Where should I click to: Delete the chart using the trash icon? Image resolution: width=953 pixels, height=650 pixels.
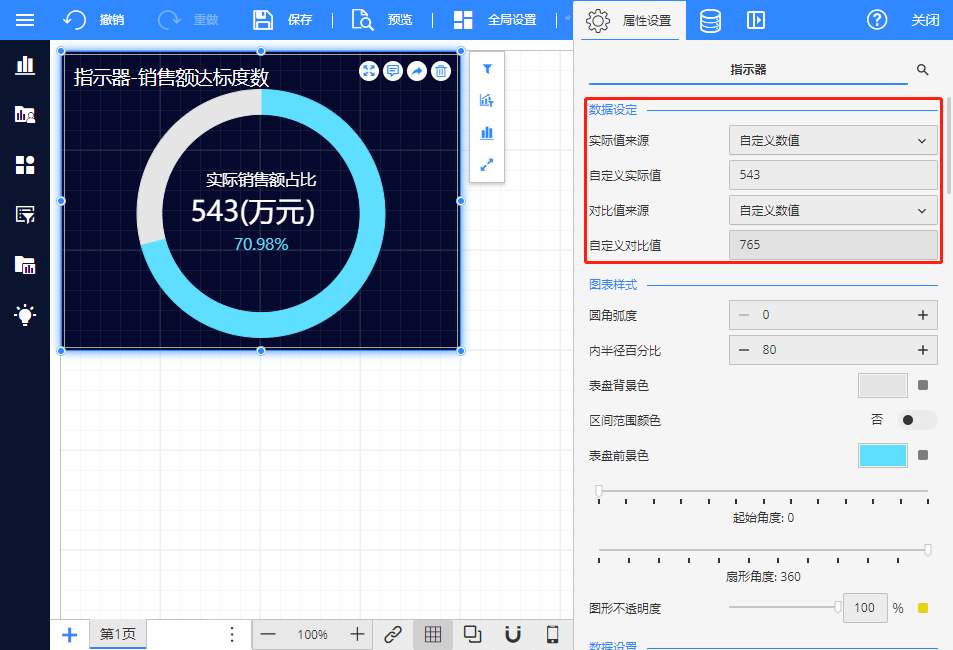tap(441, 71)
